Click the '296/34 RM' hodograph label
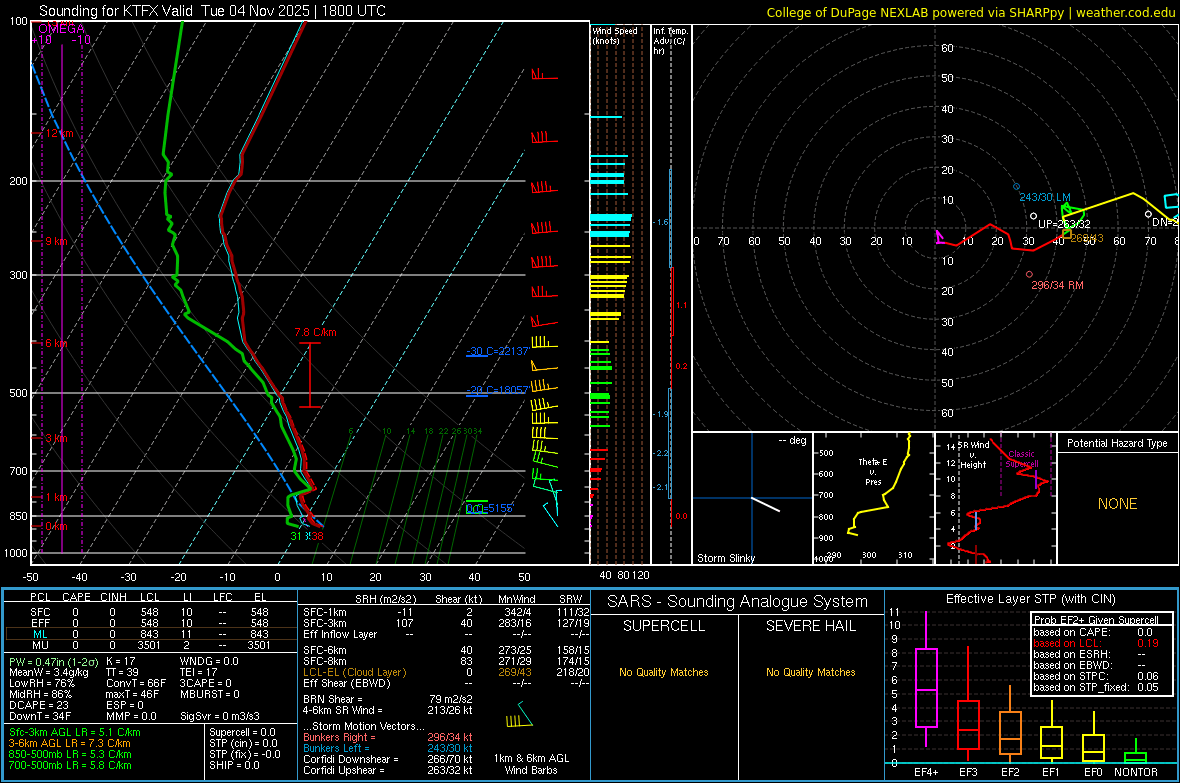The height and width of the screenshot is (783, 1180). (x=1057, y=285)
